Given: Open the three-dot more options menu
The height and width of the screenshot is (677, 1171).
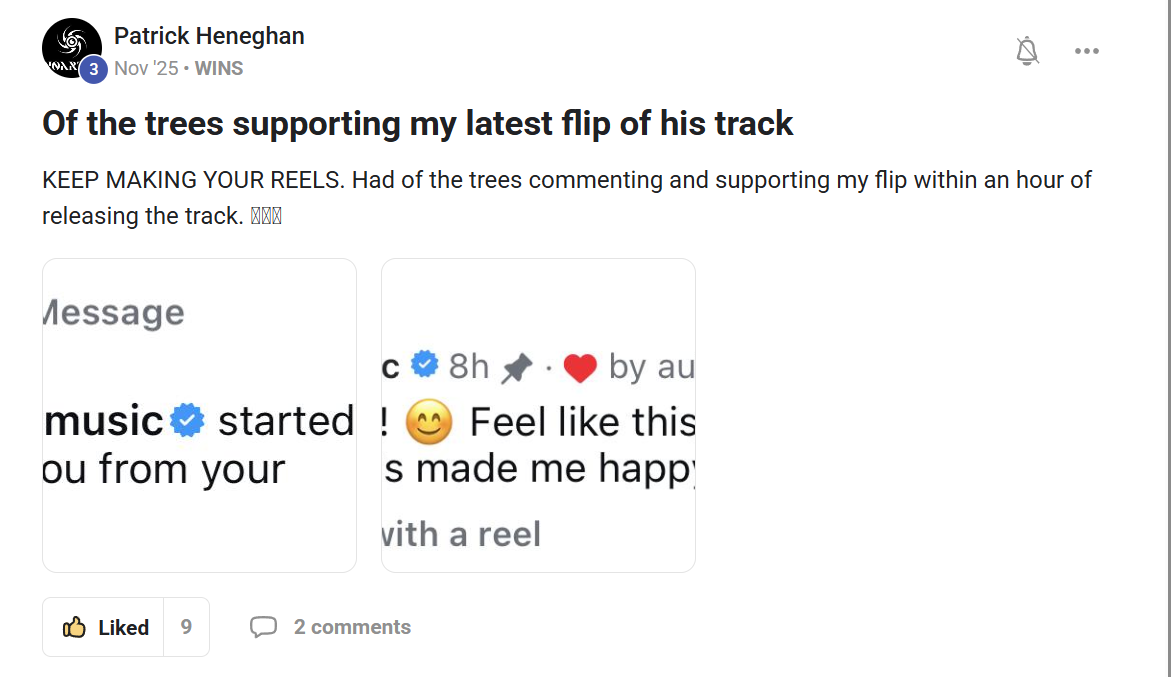Looking at the screenshot, I should pos(1086,51).
